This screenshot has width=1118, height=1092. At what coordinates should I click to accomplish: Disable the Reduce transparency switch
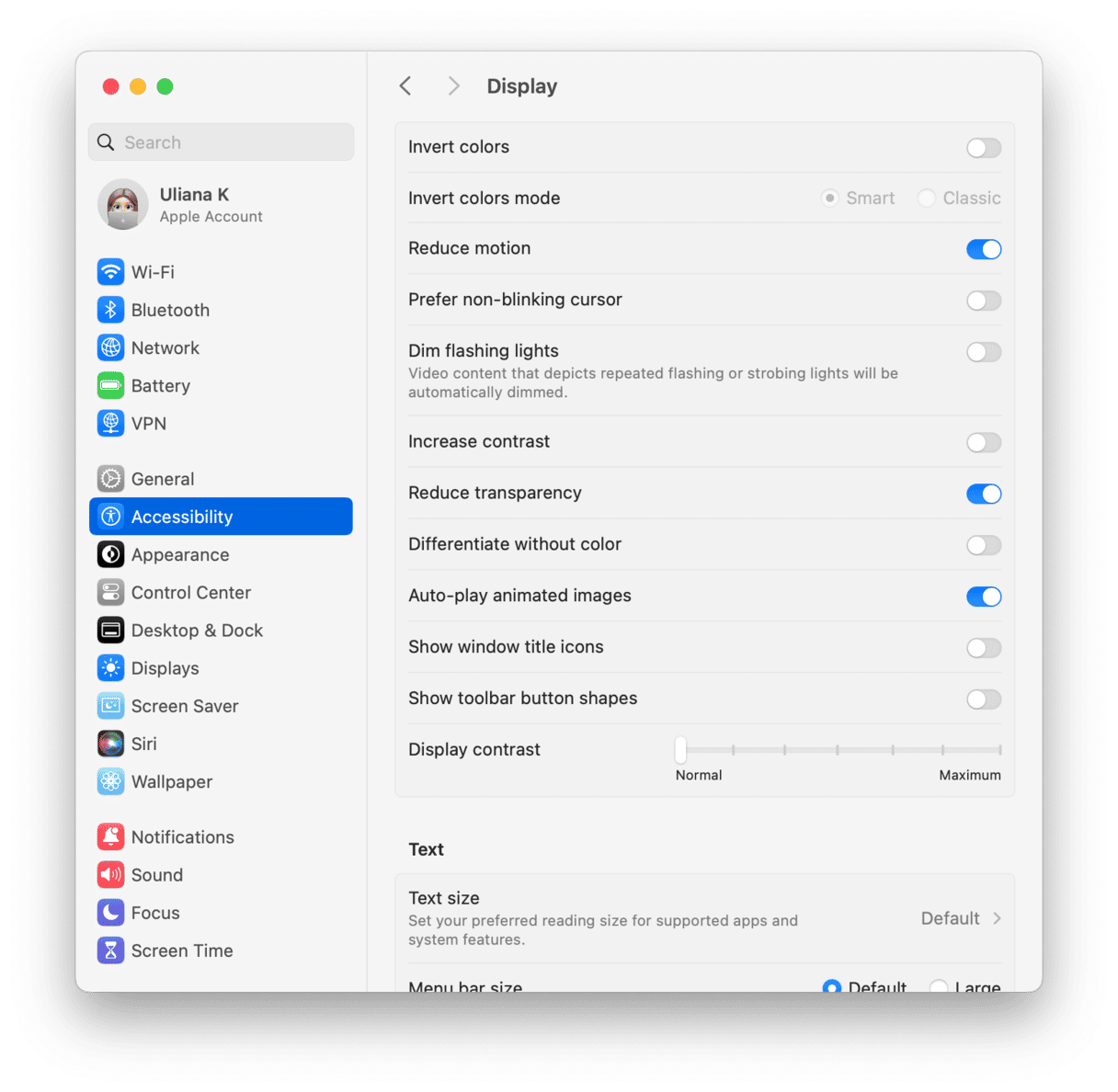pyautogui.click(x=984, y=494)
